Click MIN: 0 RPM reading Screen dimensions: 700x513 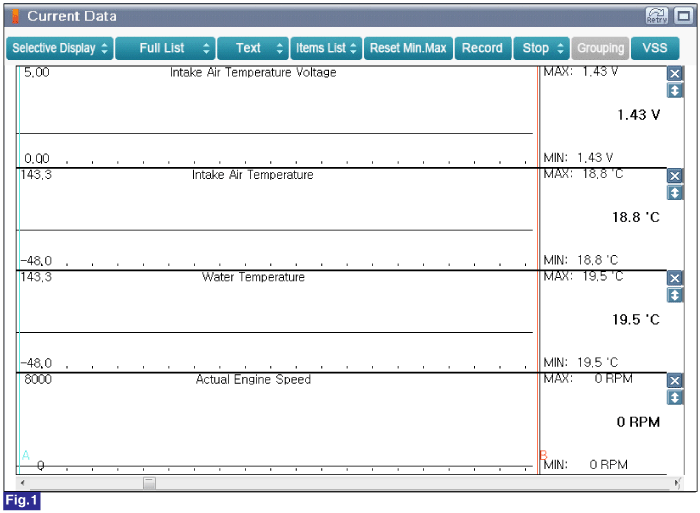[x=585, y=465]
